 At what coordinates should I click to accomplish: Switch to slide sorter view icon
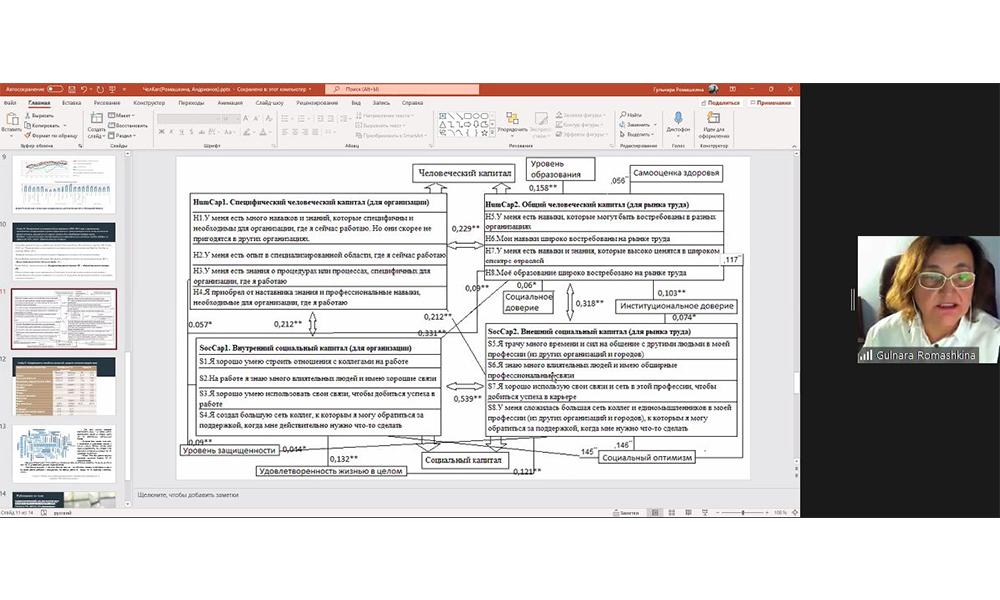(672, 513)
